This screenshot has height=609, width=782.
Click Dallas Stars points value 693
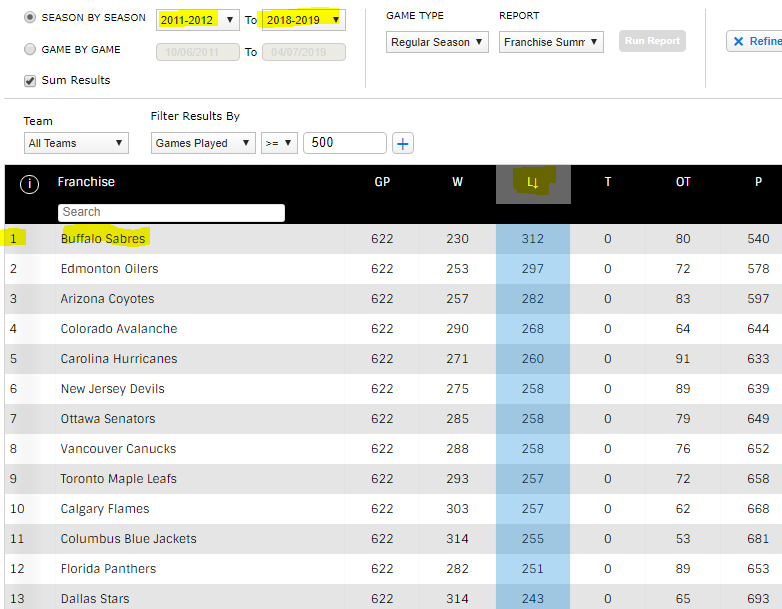pyautogui.click(x=758, y=599)
